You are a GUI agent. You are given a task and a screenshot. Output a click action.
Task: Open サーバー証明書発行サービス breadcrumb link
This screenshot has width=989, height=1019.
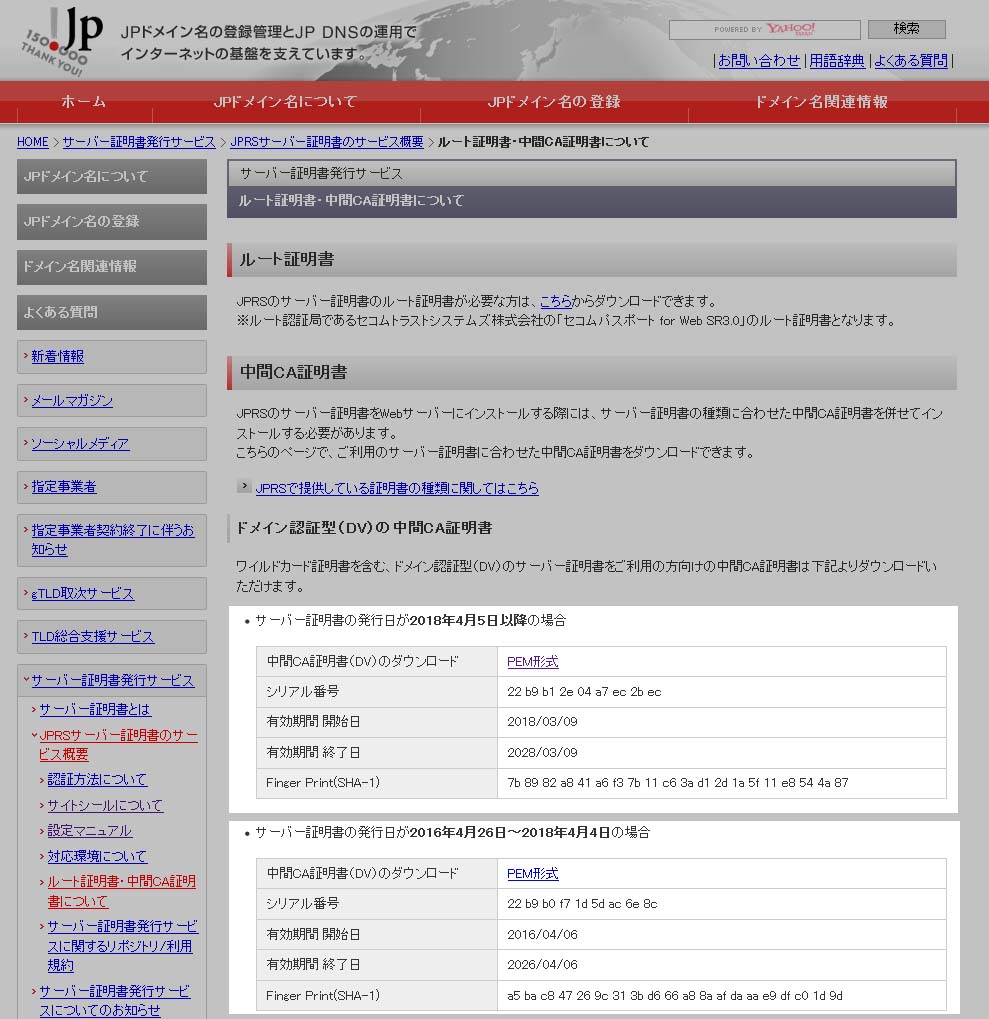138,142
